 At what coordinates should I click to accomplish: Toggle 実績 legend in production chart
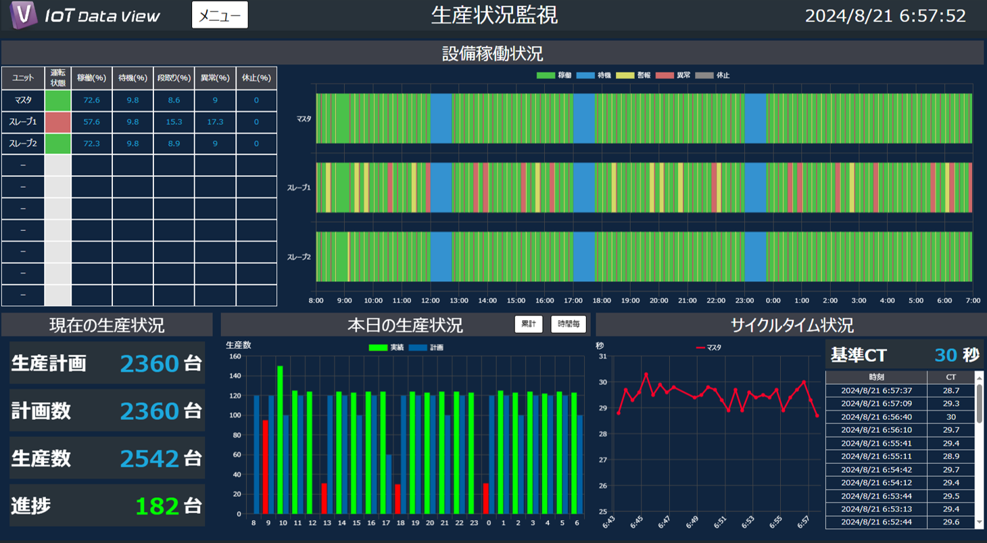[386, 347]
